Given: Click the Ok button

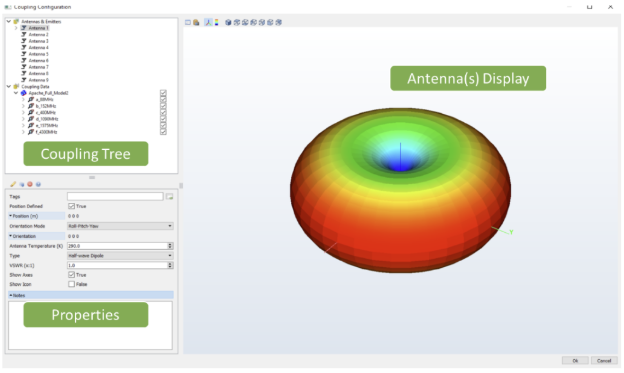Looking at the screenshot, I should (575, 361).
